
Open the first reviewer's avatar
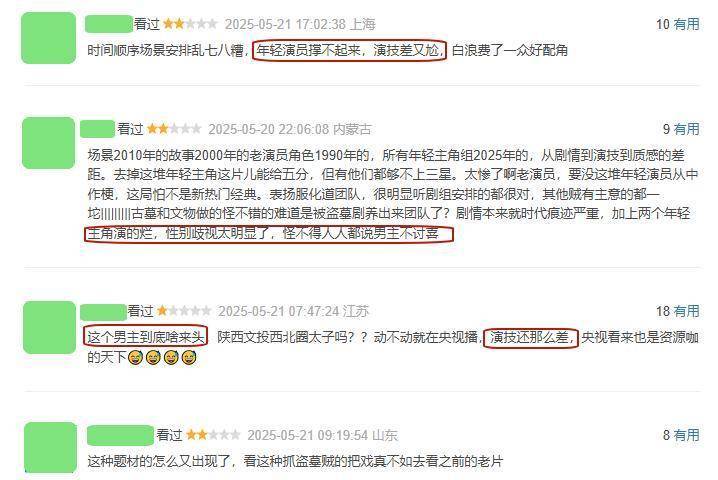pyautogui.click(x=49, y=38)
